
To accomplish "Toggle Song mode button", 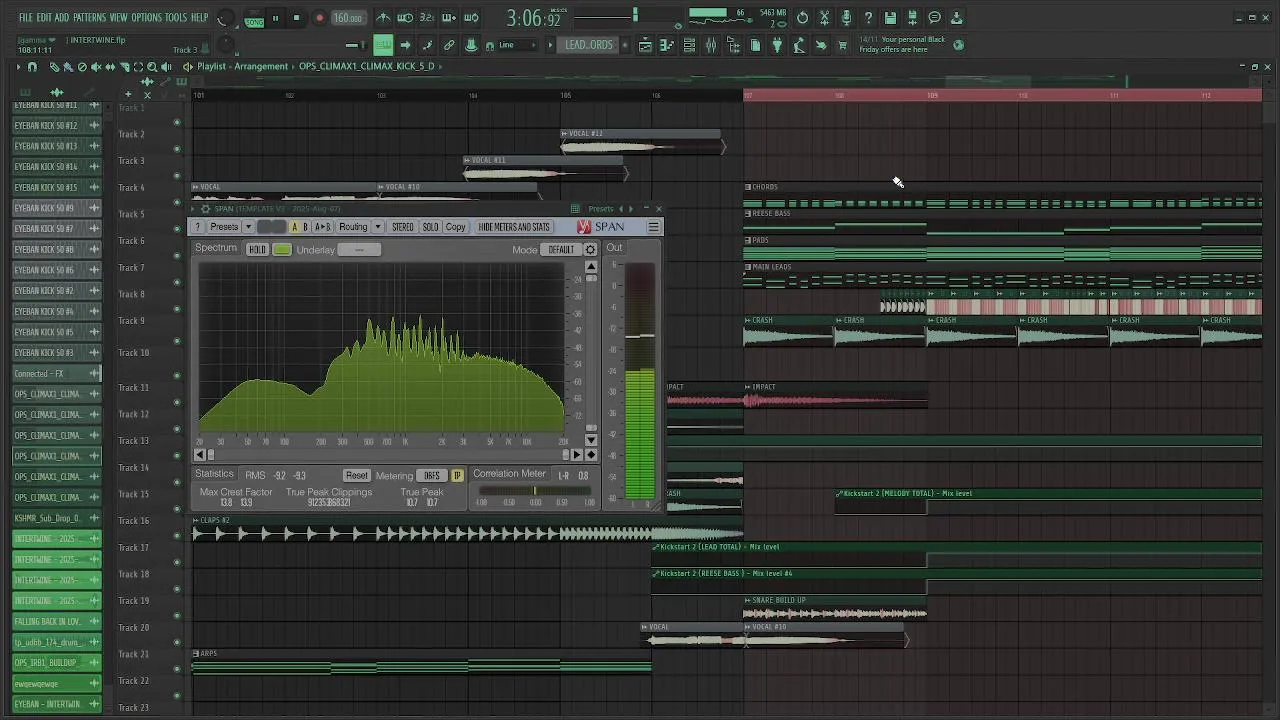I will [255, 20].
